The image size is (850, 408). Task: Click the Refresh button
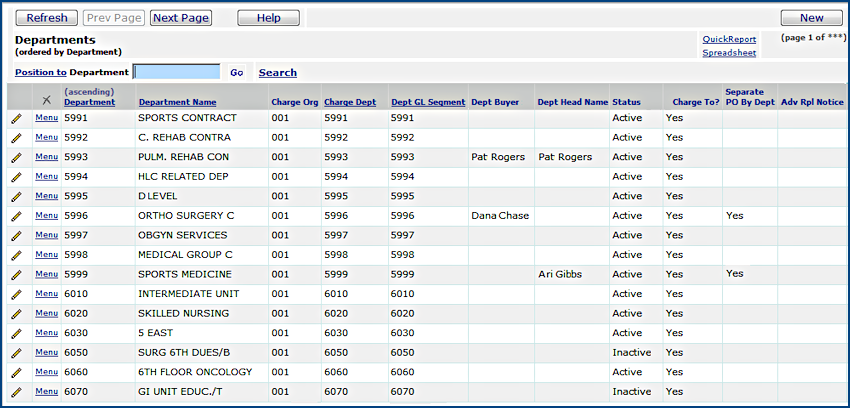point(47,18)
